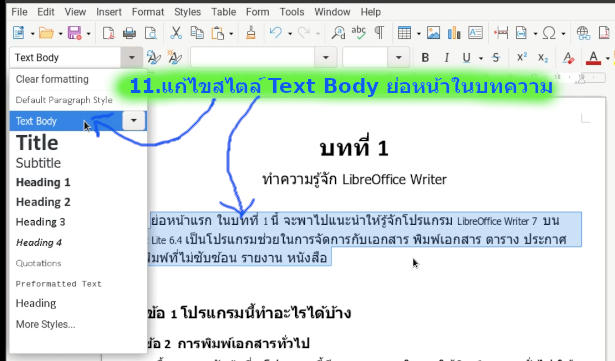615x361 pixels.
Task: Insert an image via picture icon
Action: tap(433, 33)
